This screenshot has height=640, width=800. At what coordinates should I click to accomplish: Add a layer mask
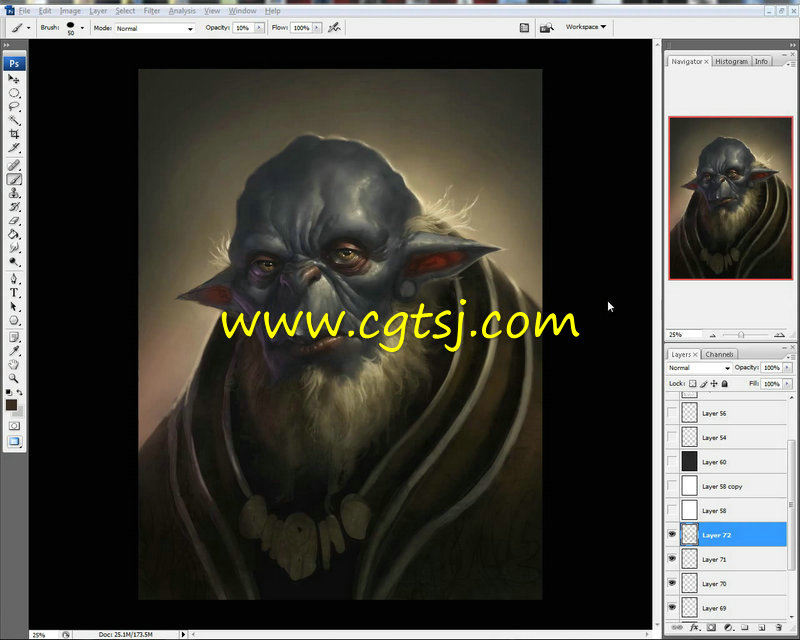point(711,627)
